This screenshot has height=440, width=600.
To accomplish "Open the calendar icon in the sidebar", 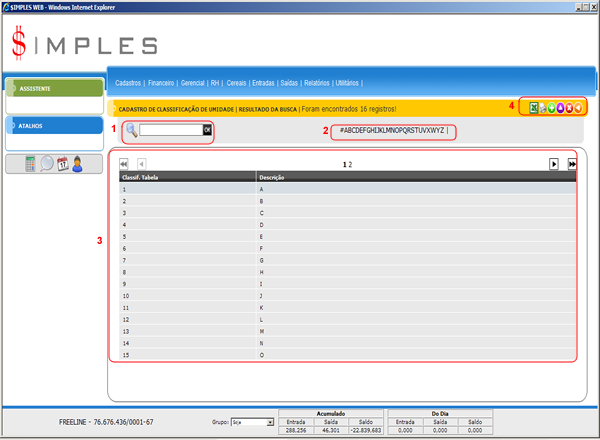I will pyautogui.click(x=61, y=164).
